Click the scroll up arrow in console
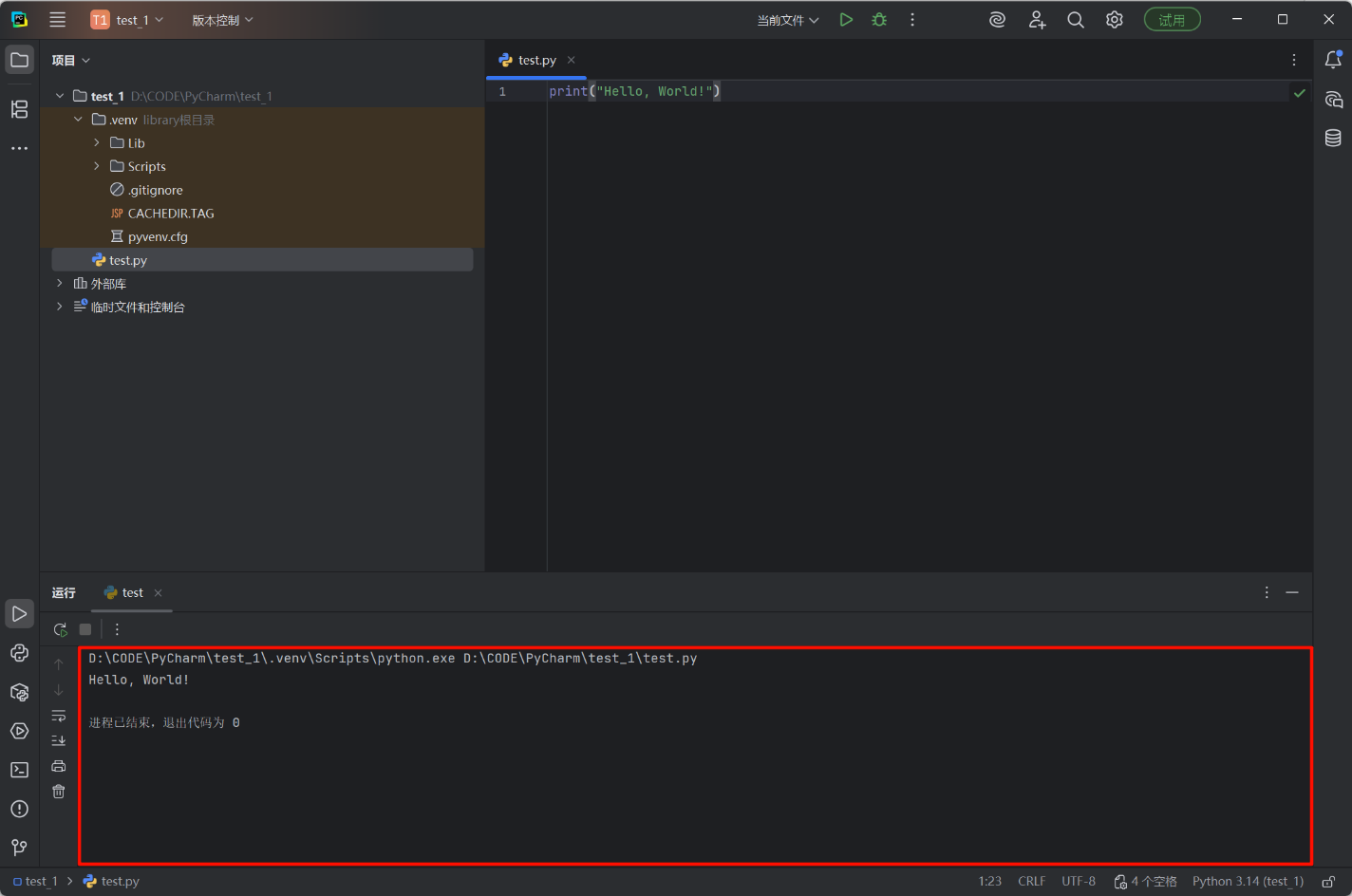The height and width of the screenshot is (896, 1352). 59,664
